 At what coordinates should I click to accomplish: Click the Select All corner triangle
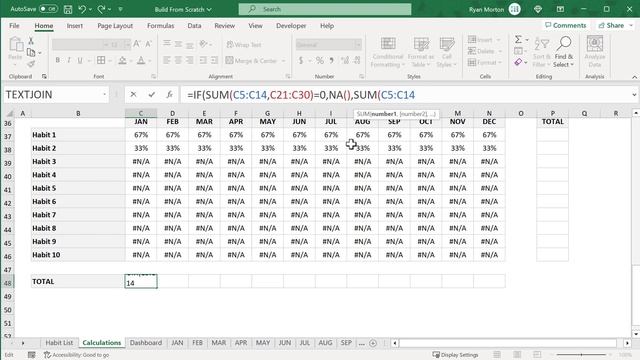[9, 113]
